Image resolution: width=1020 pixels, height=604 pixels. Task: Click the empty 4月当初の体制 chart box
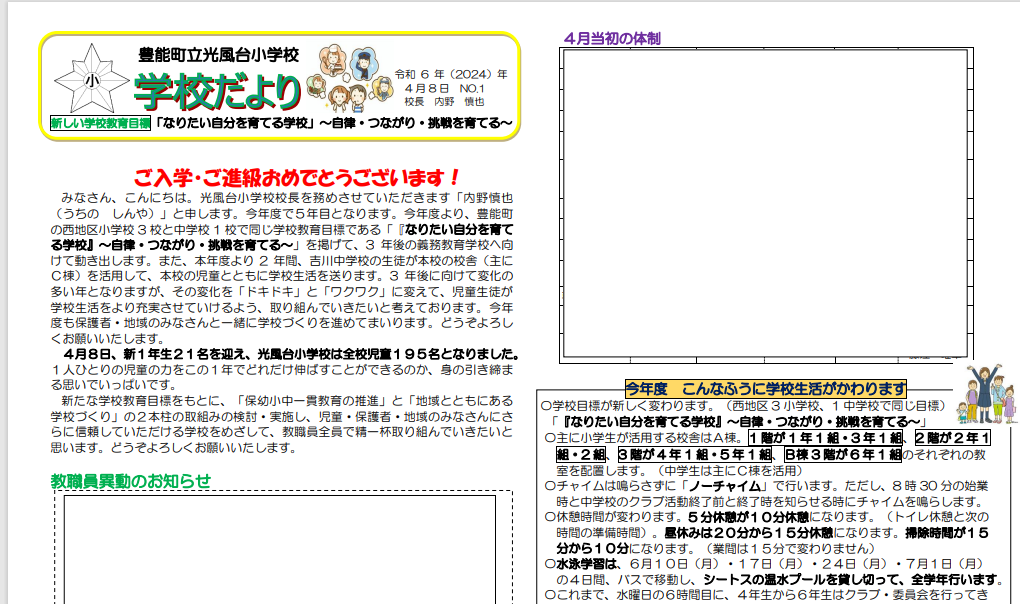(x=763, y=205)
